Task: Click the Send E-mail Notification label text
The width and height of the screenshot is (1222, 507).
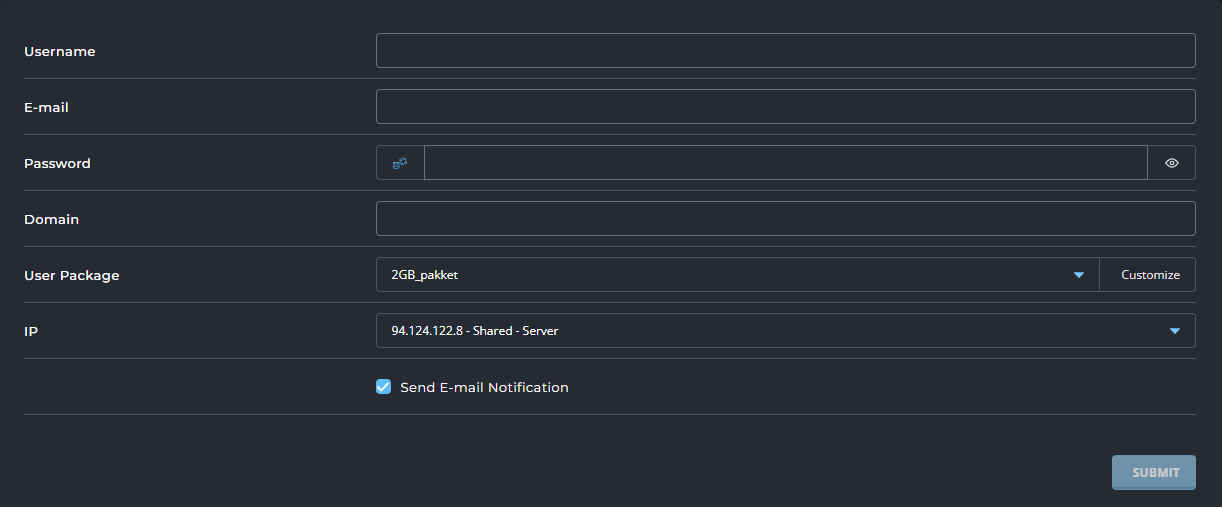Action: point(484,387)
